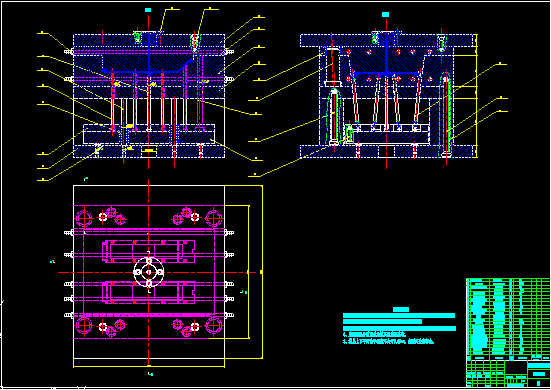551x390 pixels.
Task: Select the upper magenta cavity outline in plan view
Action: 149,252
